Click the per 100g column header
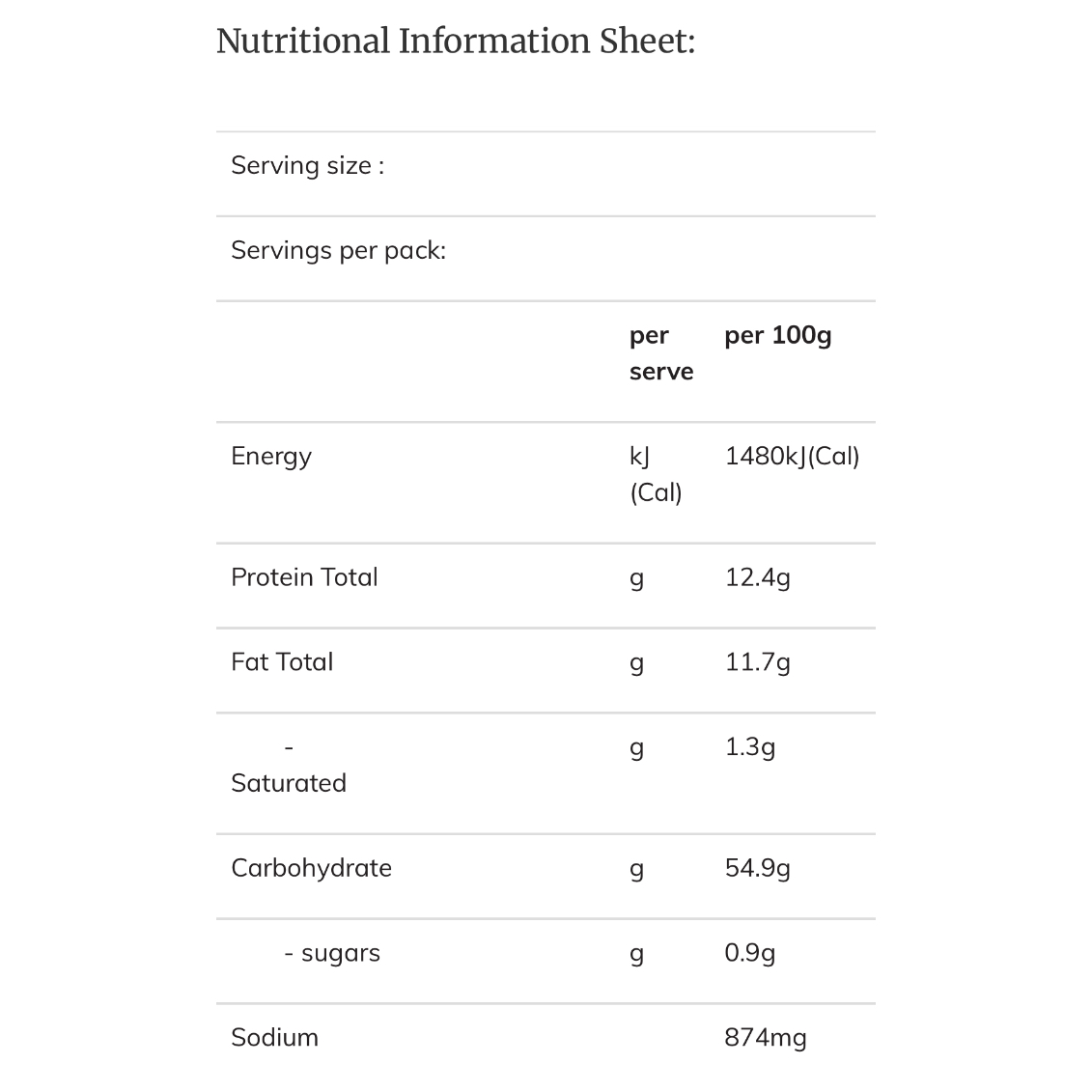 (x=778, y=336)
